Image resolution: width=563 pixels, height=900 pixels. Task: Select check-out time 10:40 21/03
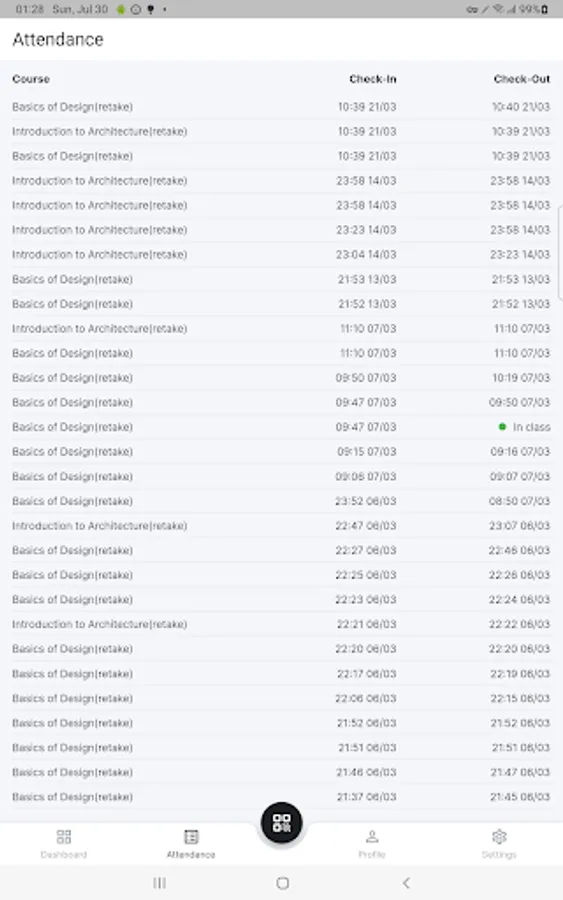pos(521,107)
